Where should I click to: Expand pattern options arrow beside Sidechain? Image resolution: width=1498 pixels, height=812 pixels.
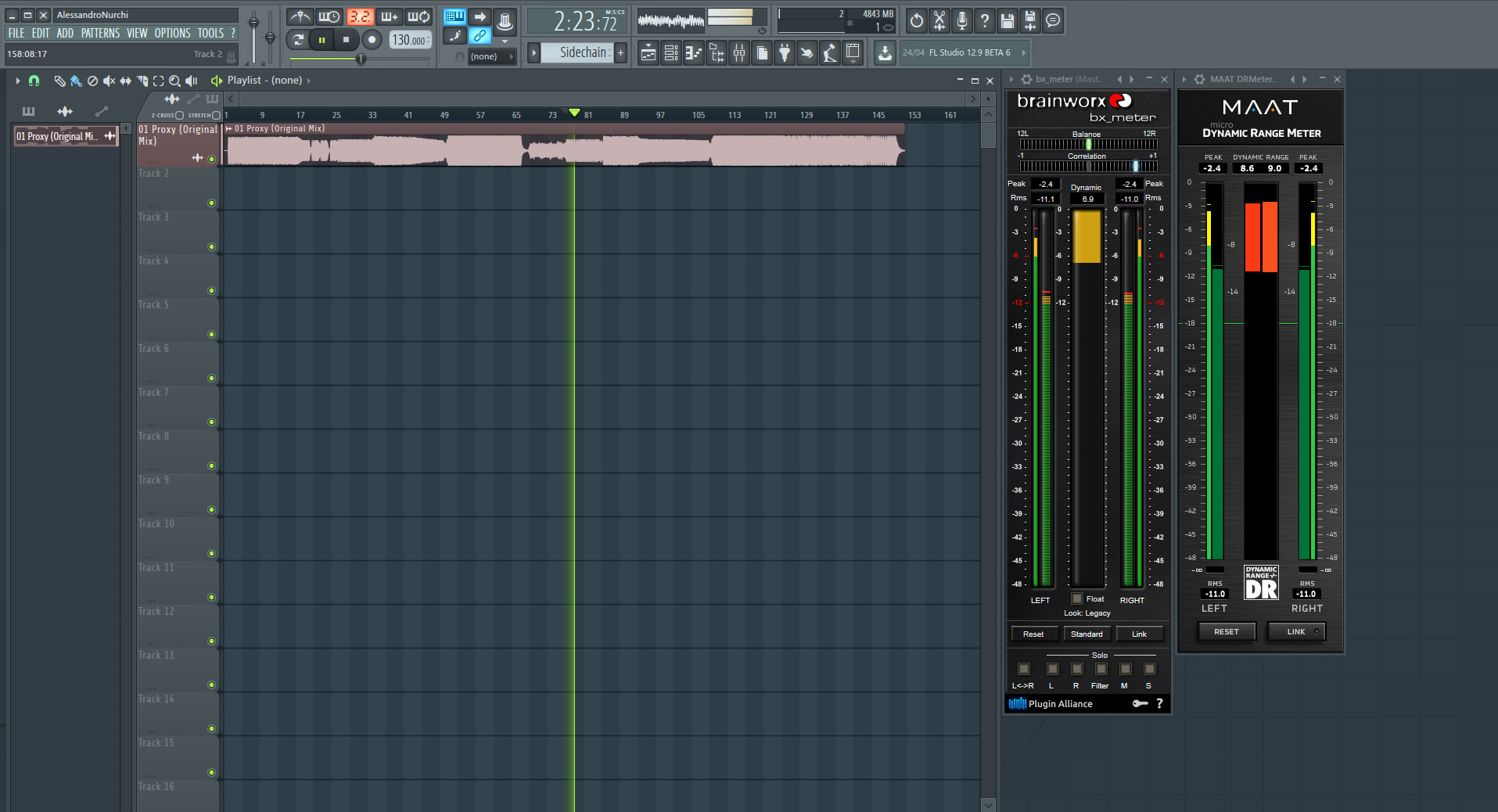click(x=534, y=53)
